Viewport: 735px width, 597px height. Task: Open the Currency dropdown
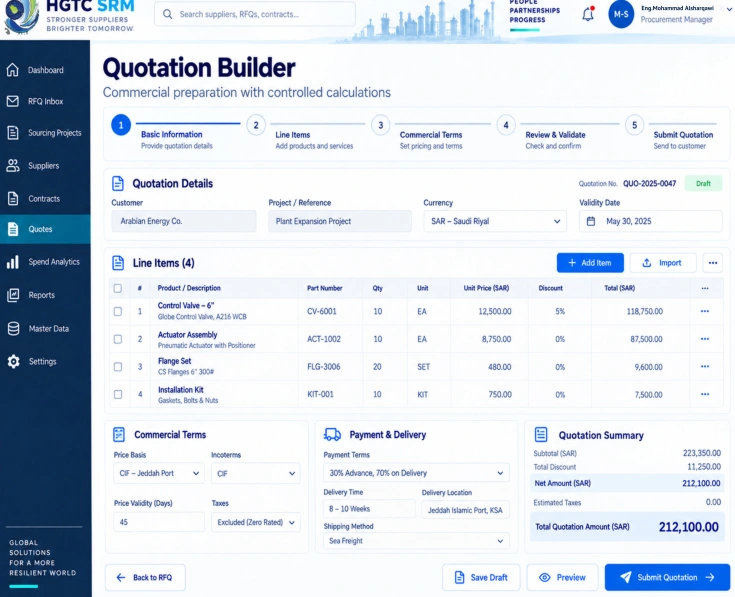pyautogui.click(x=495, y=221)
